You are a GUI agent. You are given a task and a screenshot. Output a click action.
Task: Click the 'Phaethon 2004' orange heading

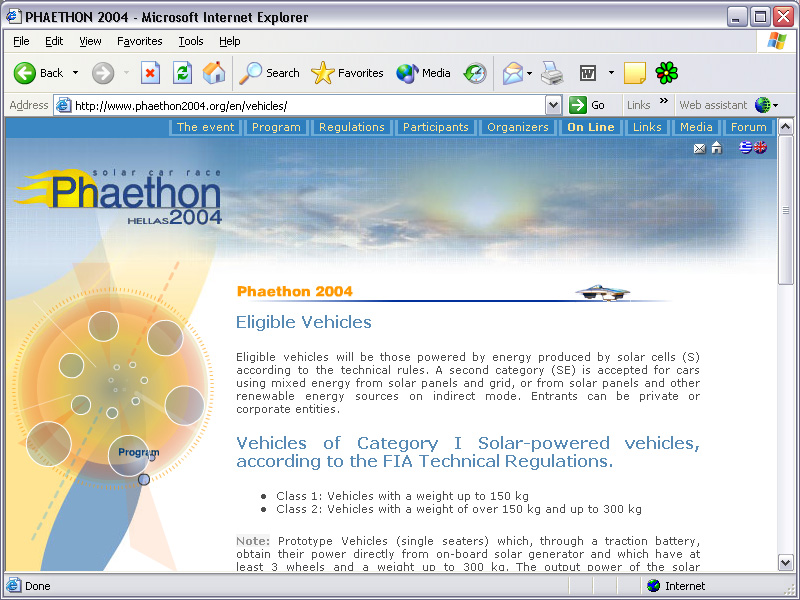pyautogui.click(x=294, y=291)
